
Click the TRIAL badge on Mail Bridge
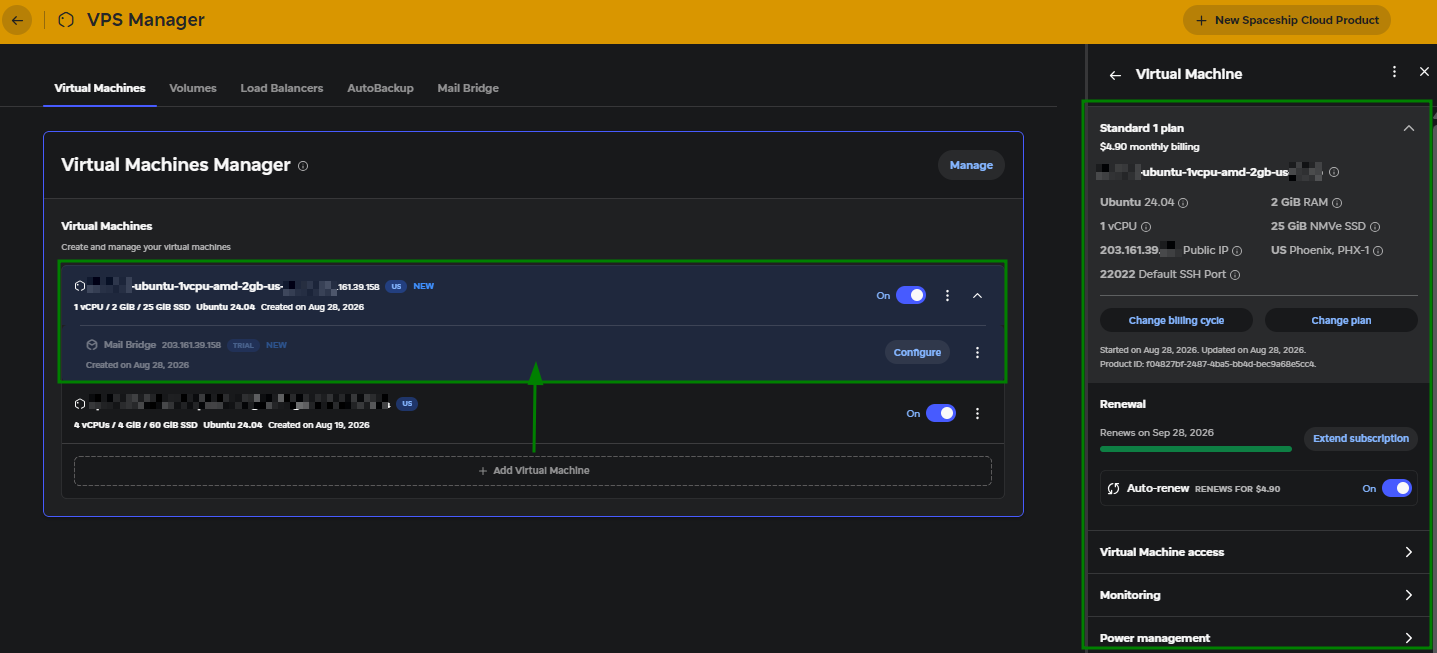coord(243,345)
